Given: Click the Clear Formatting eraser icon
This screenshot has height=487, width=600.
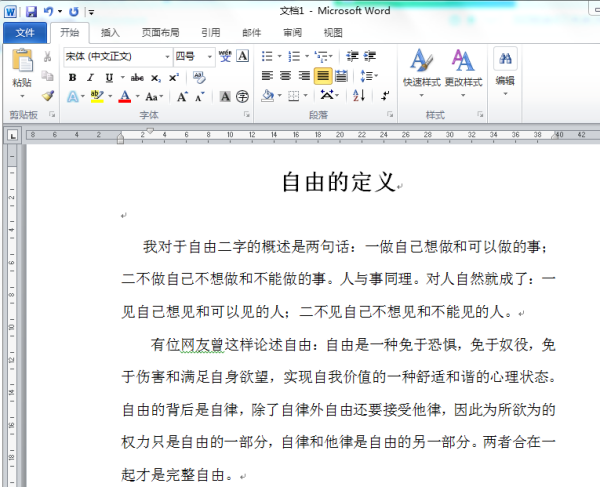Looking at the screenshot, I should tap(199, 77).
